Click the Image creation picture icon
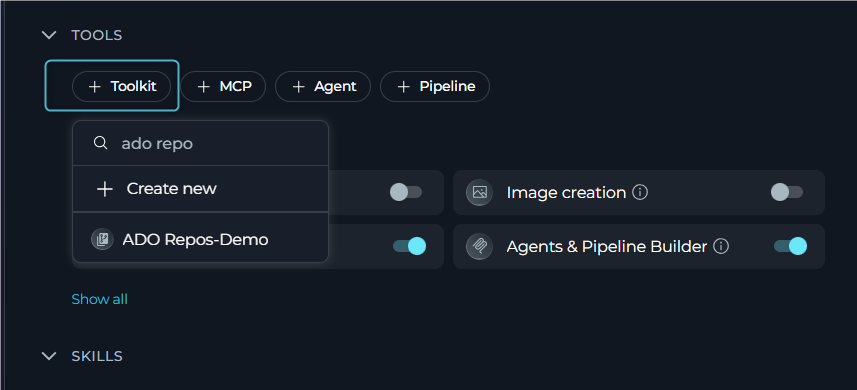This screenshot has height=390, width=857. tap(480, 192)
